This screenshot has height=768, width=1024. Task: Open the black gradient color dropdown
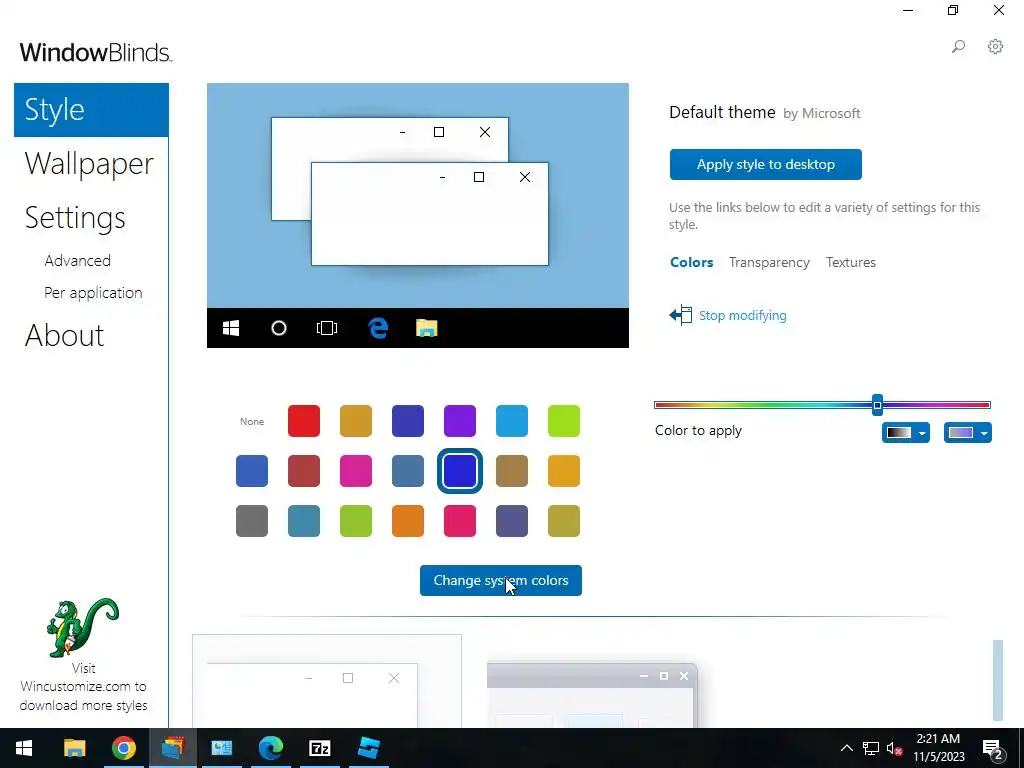point(906,432)
